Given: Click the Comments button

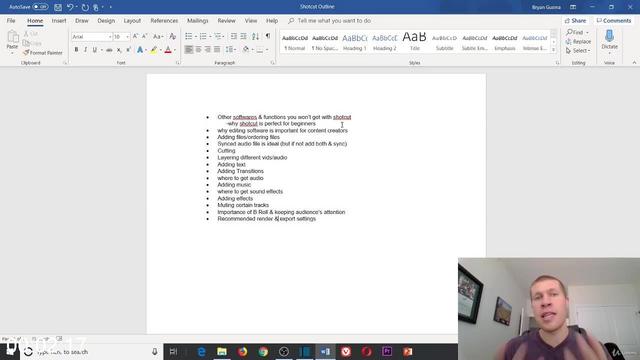Looking at the screenshot, I should [614, 21].
